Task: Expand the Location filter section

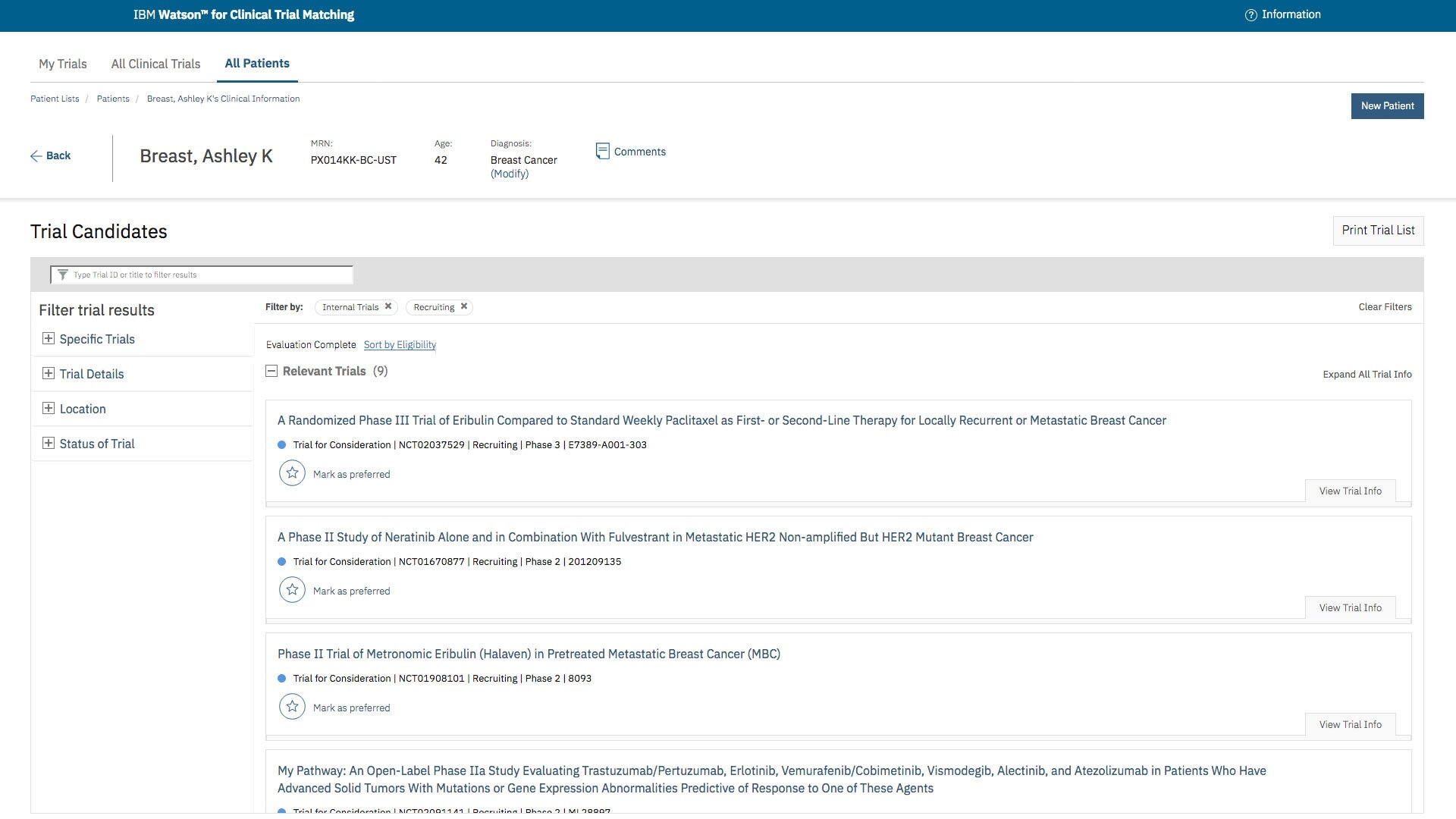Action: point(49,409)
